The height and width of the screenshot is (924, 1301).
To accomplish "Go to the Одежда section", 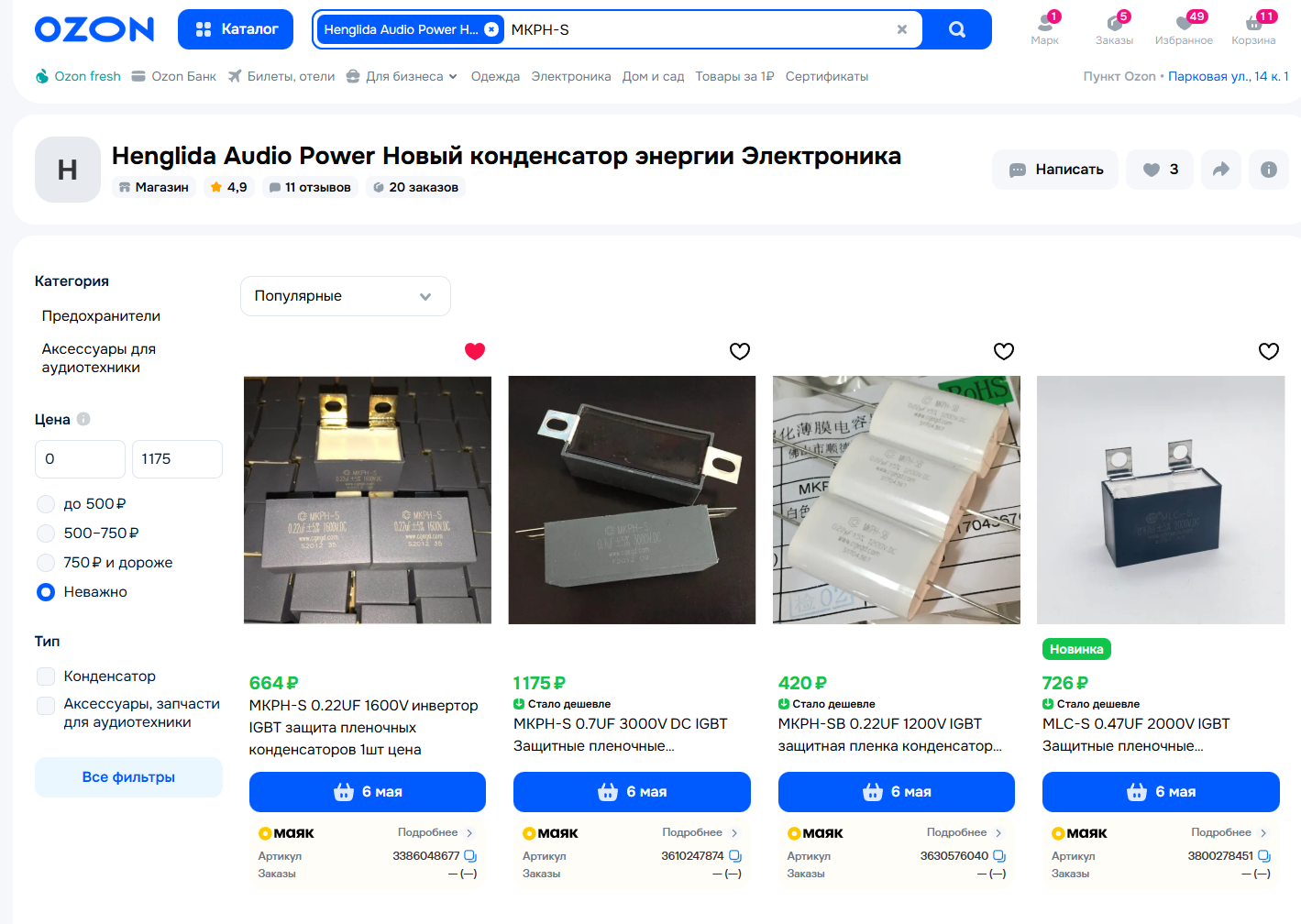I will click(x=495, y=76).
